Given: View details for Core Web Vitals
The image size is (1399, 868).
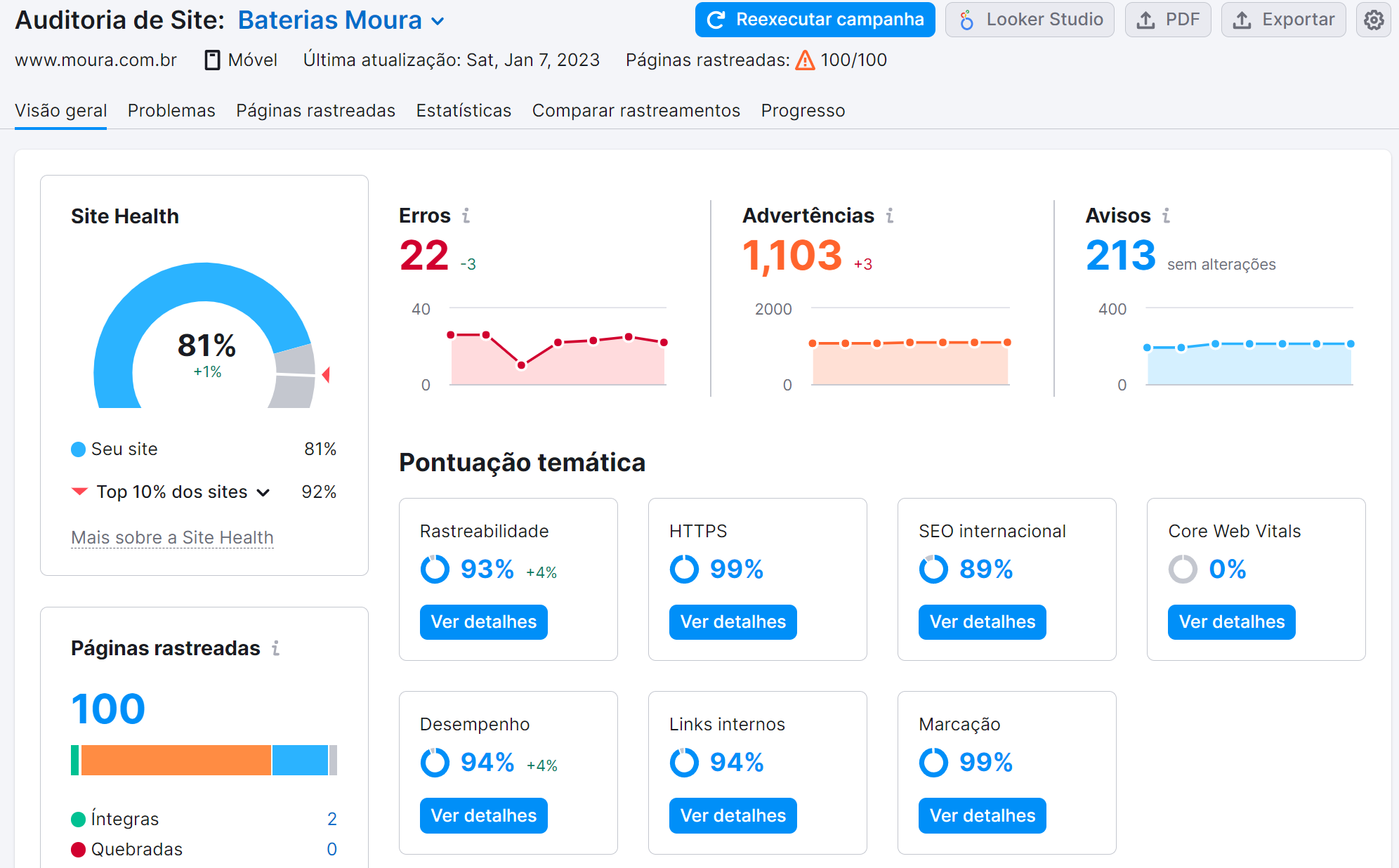Looking at the screenshot, I should pyautogui.click(x=1231, y=622).
